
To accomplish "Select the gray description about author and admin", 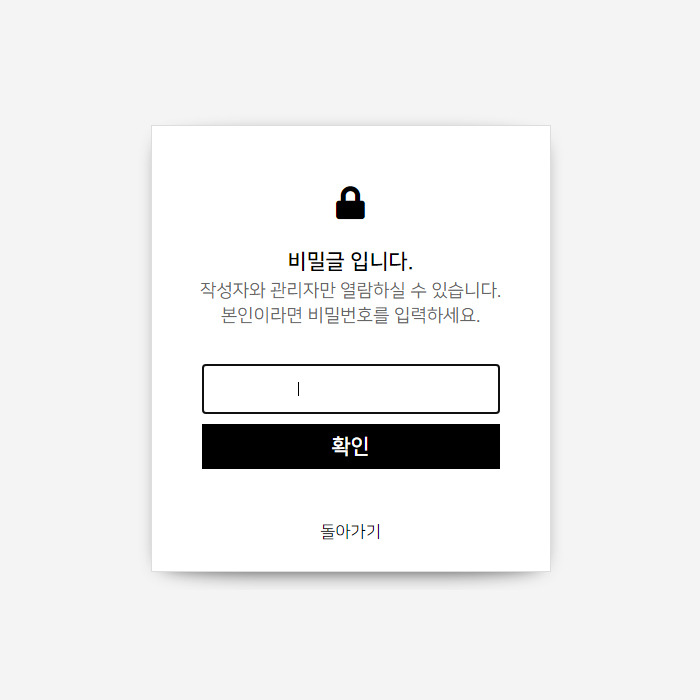I will tap(350, 290).
